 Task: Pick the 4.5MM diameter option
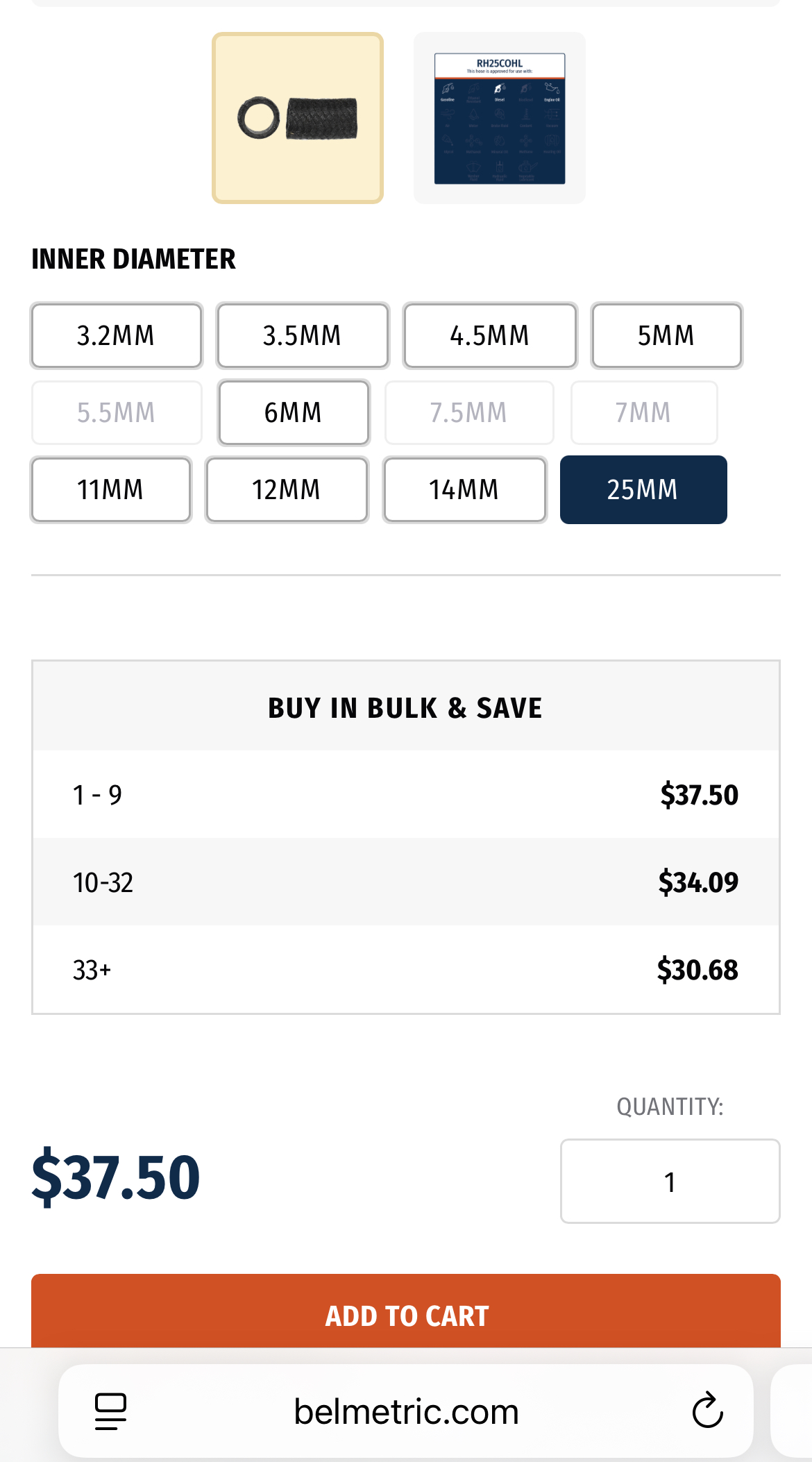pyautogui.click(x=490, y=336)
